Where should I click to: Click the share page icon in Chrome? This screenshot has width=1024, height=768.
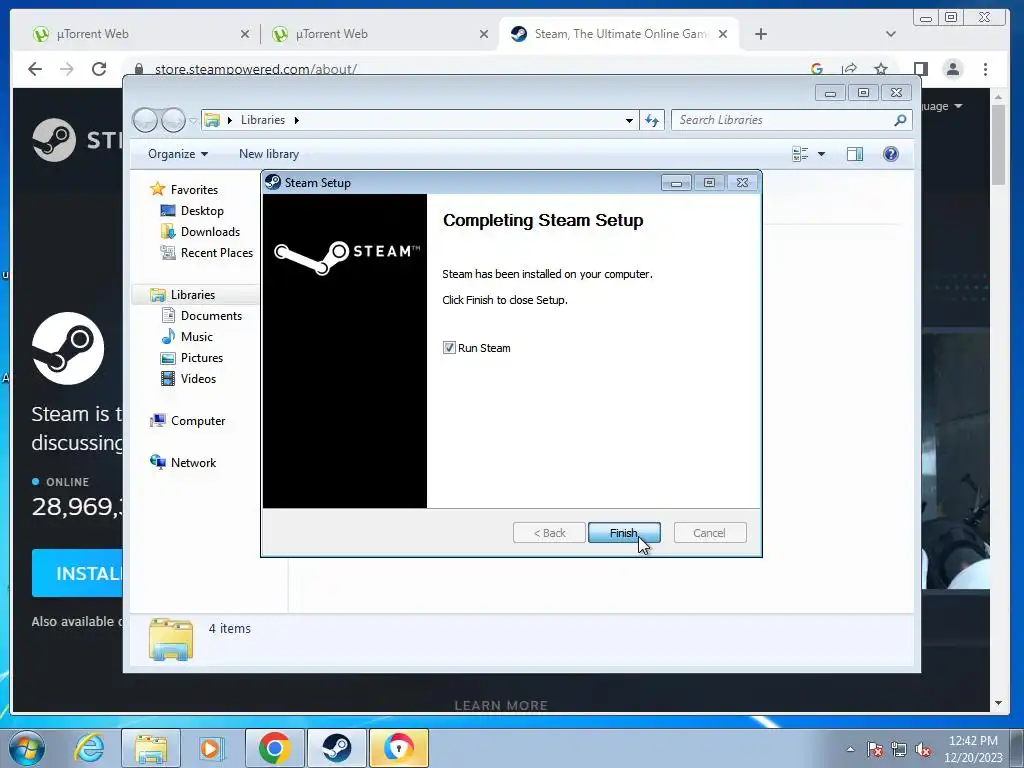pos(849,69)
